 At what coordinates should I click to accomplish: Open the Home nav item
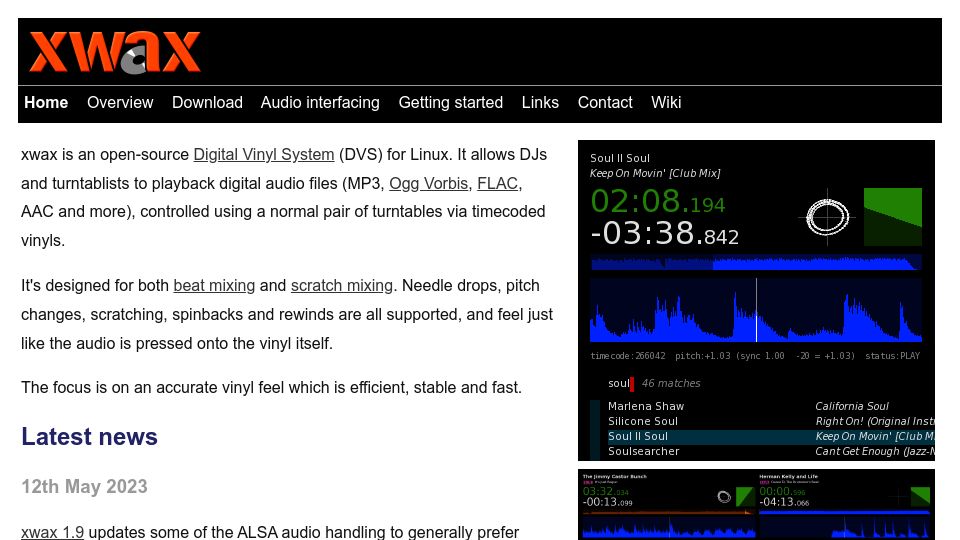[46, 102]
